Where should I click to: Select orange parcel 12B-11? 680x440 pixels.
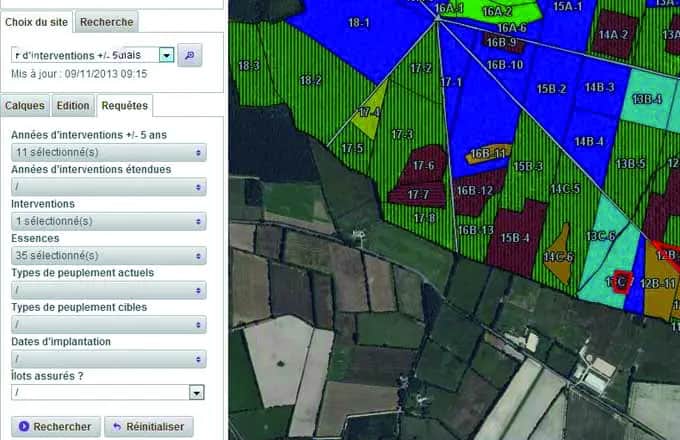(658, 284)
